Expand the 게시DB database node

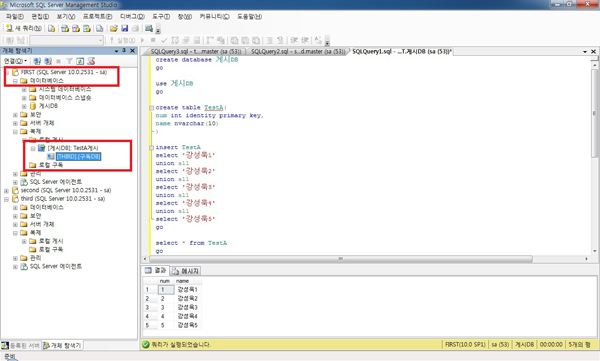[x=24, y=106]
